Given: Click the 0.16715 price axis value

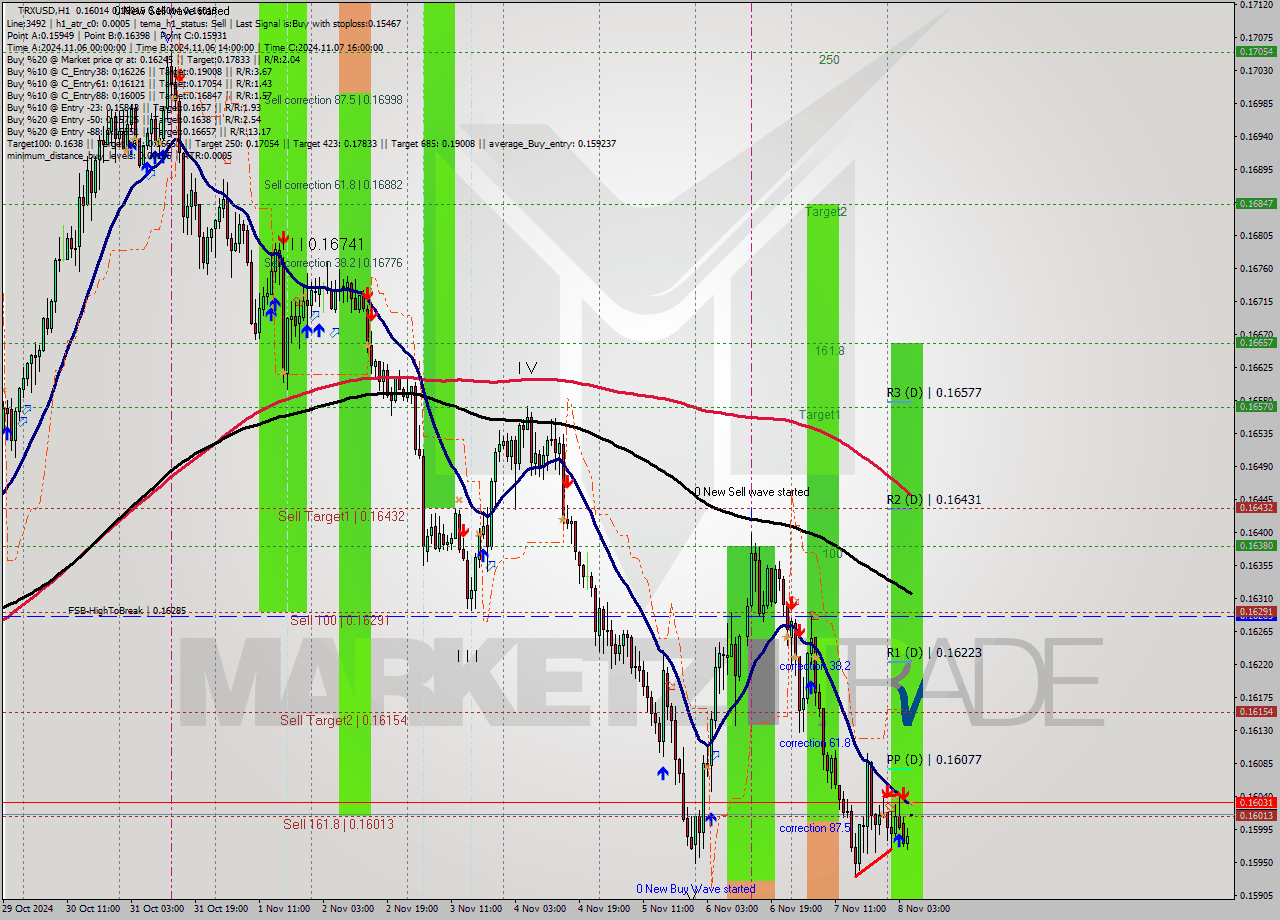Looking at the screenshot, I should coord(1256,301).
